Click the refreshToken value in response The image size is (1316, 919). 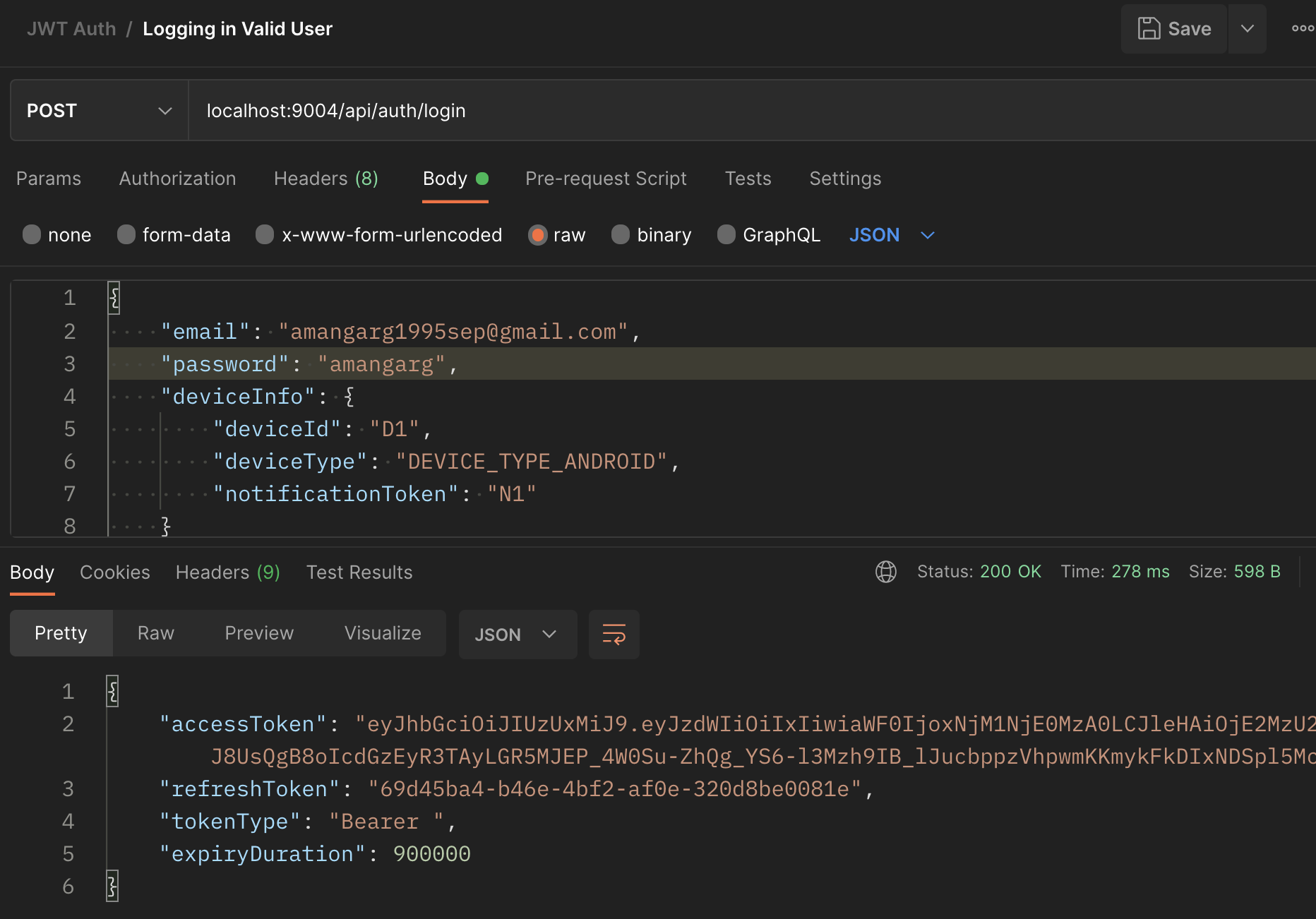pyautogui.click(x=615, y=789)
